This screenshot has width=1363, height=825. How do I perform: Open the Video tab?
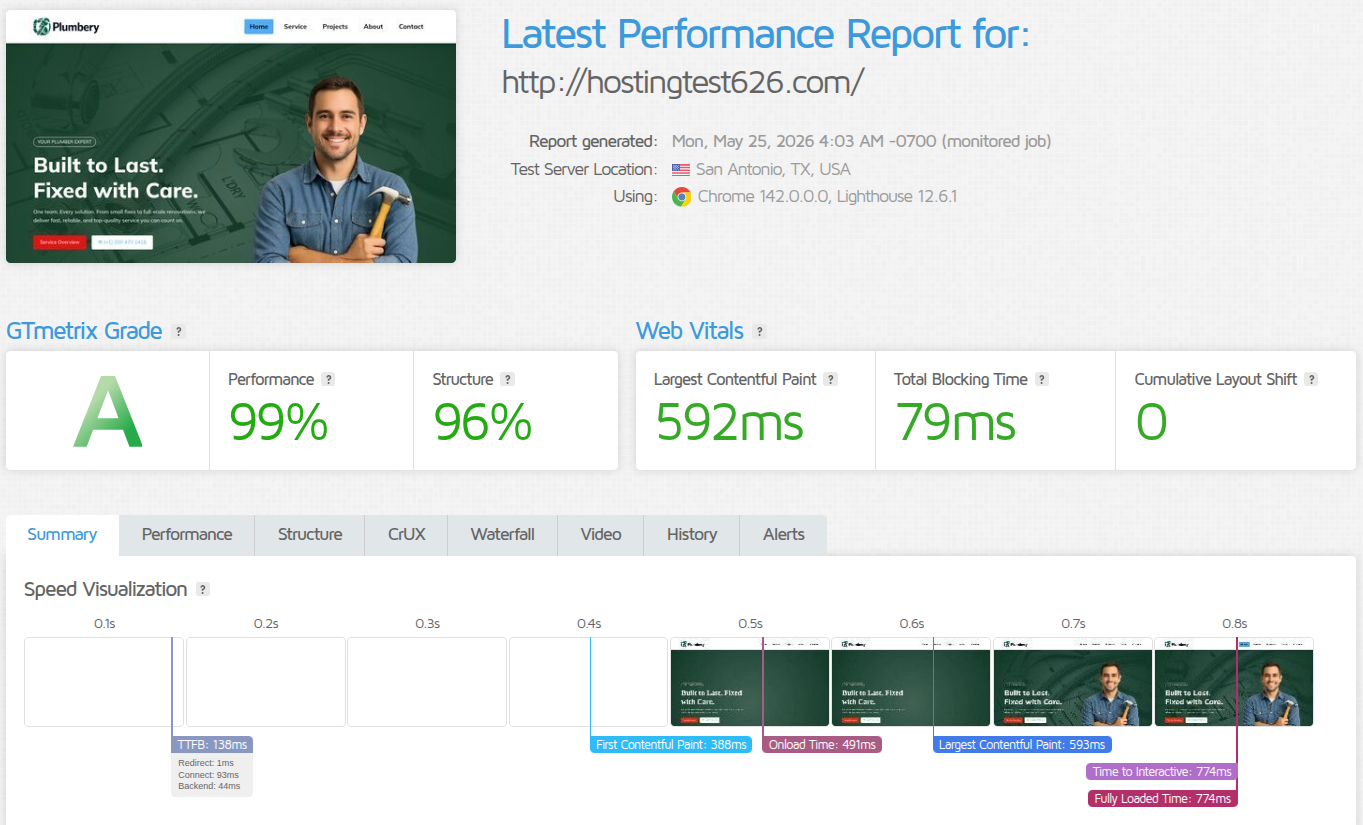pyautogui.click(x=601, y=535)
